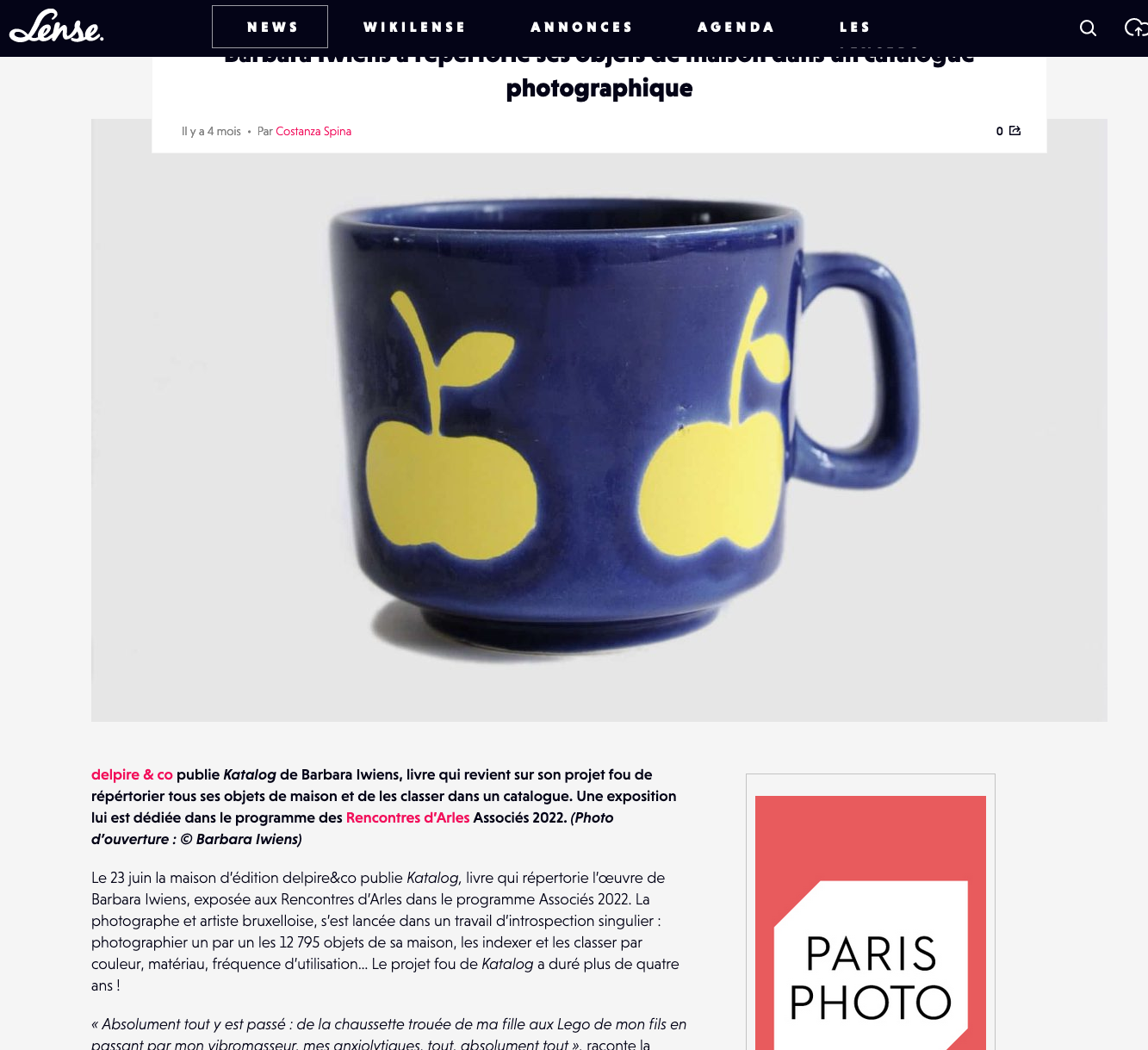This screenshot has height=1050, width=1148.
Task: Go to the Wikilense section
Action: (414, 27)
